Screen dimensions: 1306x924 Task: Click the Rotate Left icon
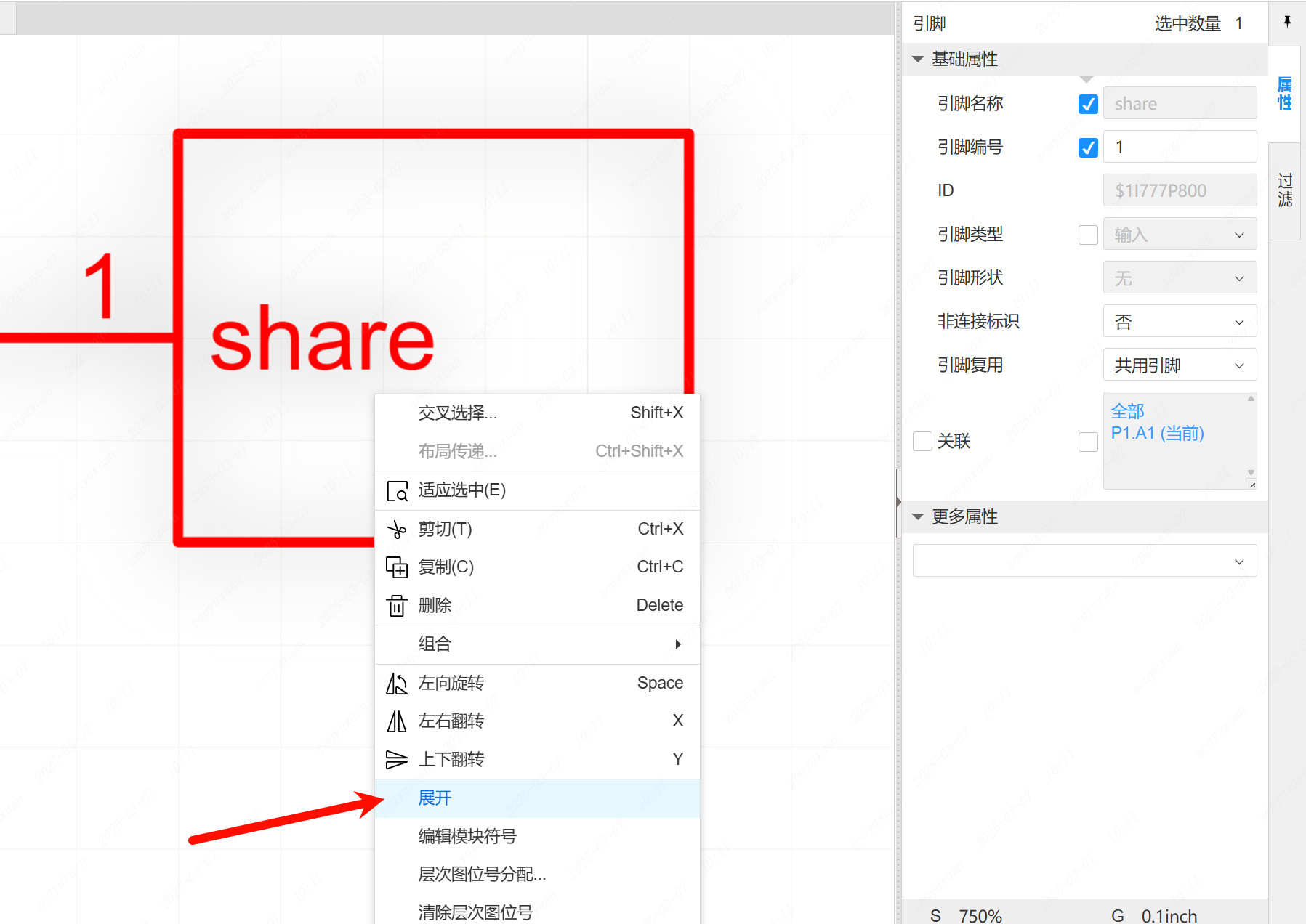click(x=396, y=684)
